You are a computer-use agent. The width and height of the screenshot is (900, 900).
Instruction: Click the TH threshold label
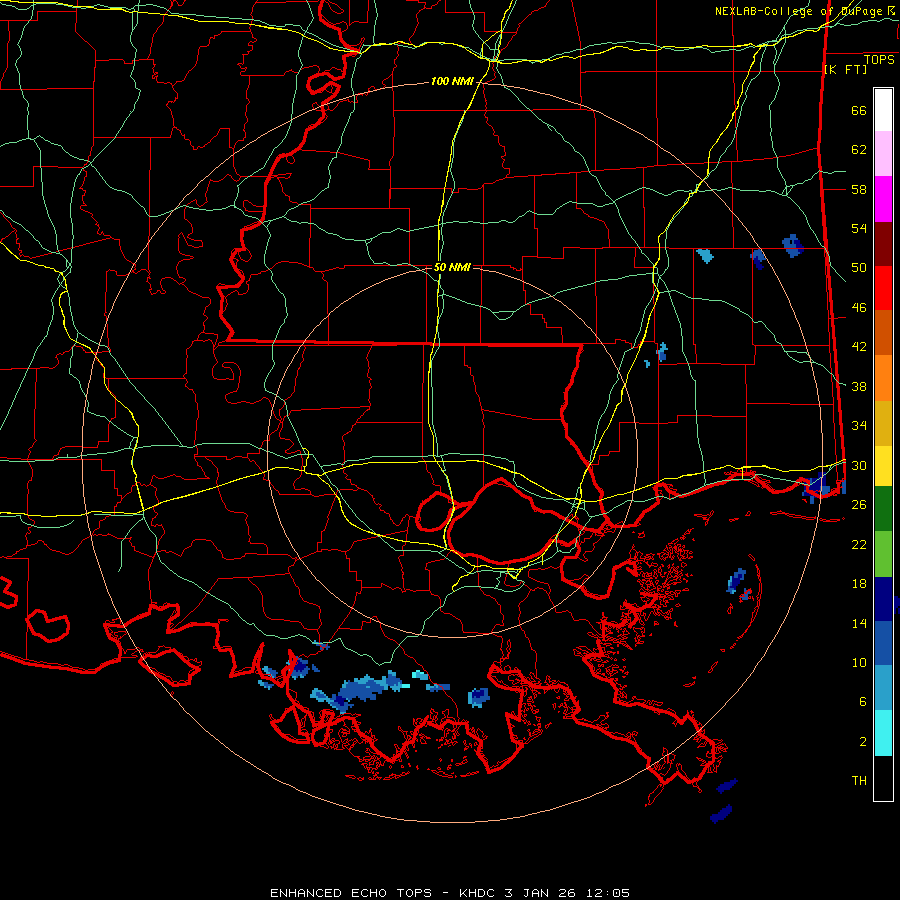859,781
